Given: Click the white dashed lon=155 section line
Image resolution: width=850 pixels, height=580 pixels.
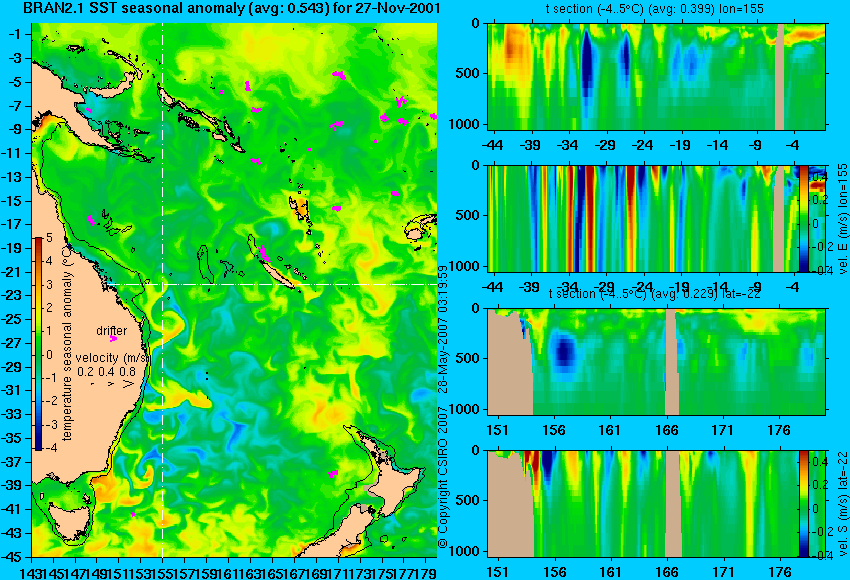Looking at the screenshot, I should pyautogui.click(x=163, y=290).
